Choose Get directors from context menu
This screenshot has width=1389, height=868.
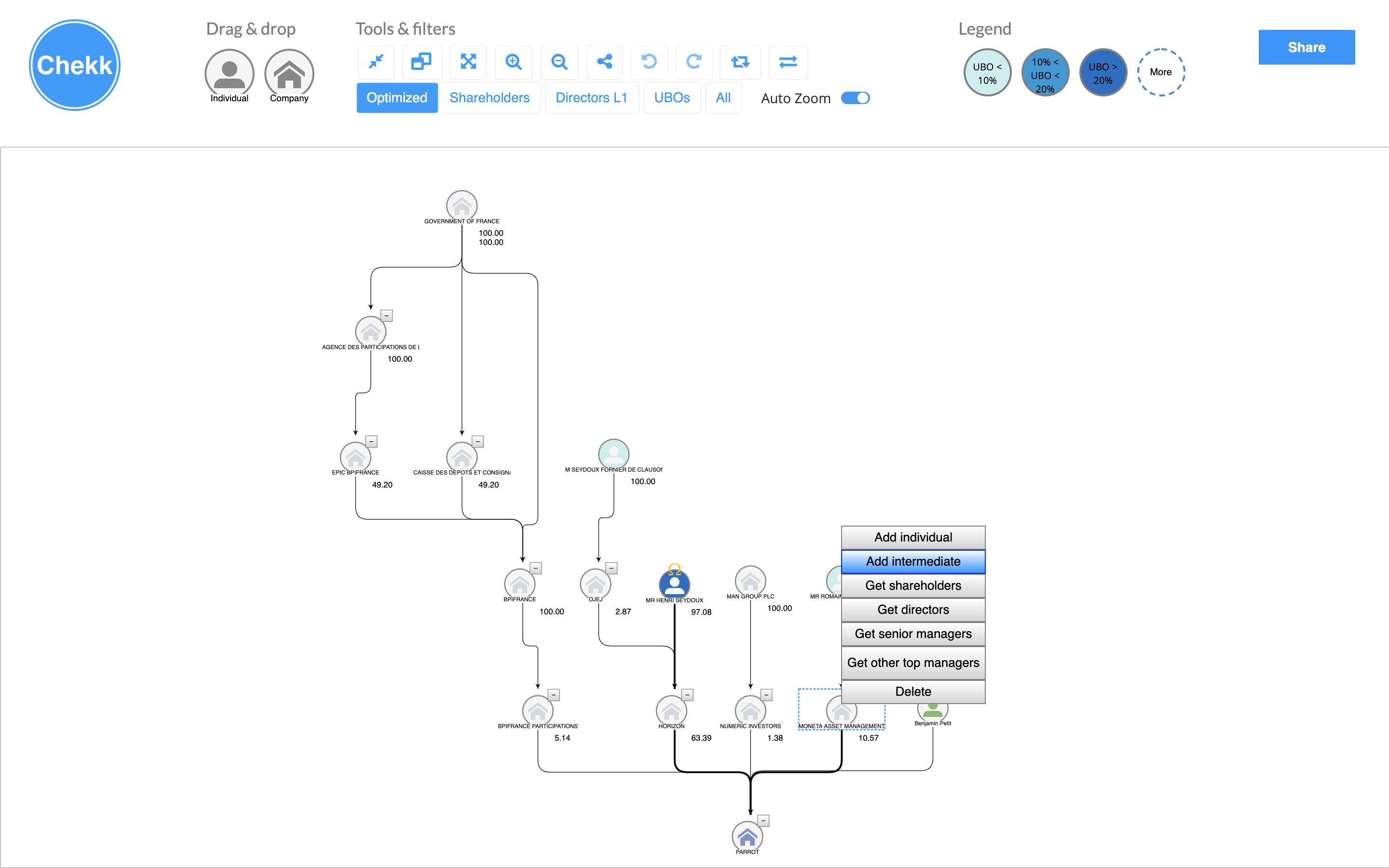[913, 610]
